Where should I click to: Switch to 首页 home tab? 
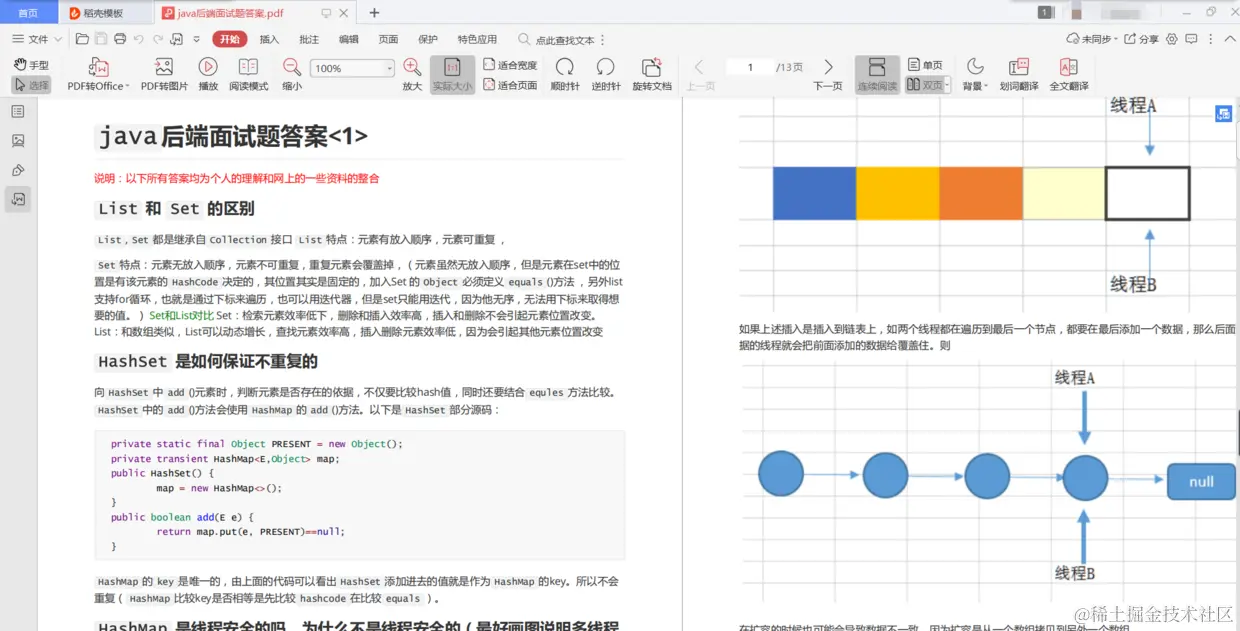point(28,13)
